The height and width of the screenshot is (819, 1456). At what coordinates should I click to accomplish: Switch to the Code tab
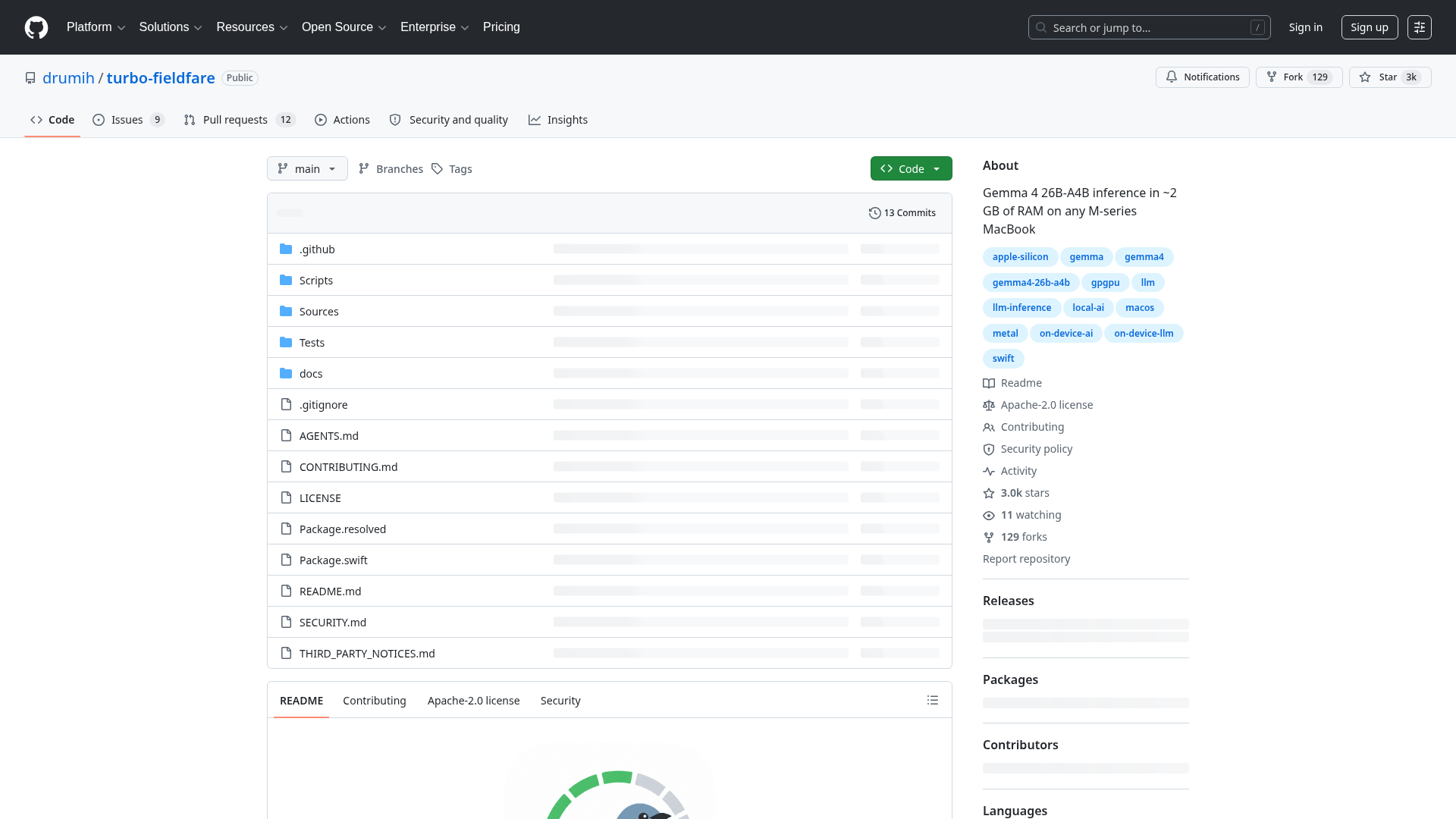coord(52,120)
